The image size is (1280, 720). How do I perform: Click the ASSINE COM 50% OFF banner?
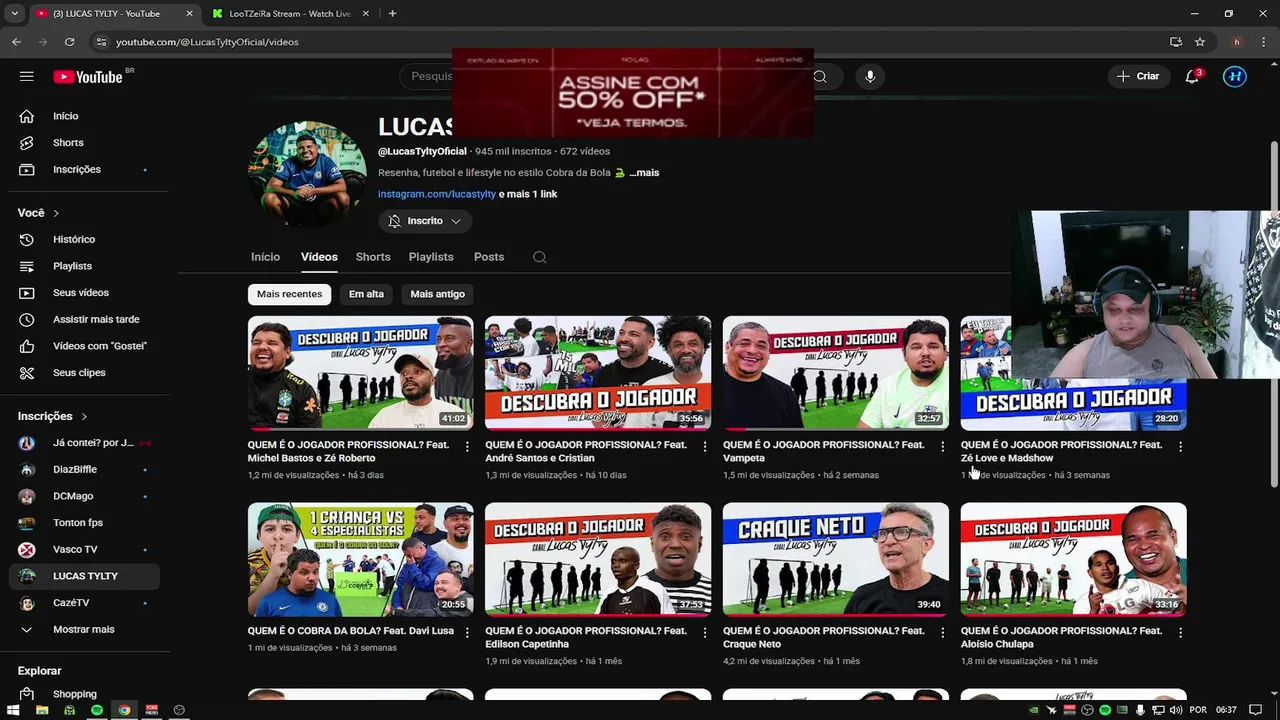633,92
